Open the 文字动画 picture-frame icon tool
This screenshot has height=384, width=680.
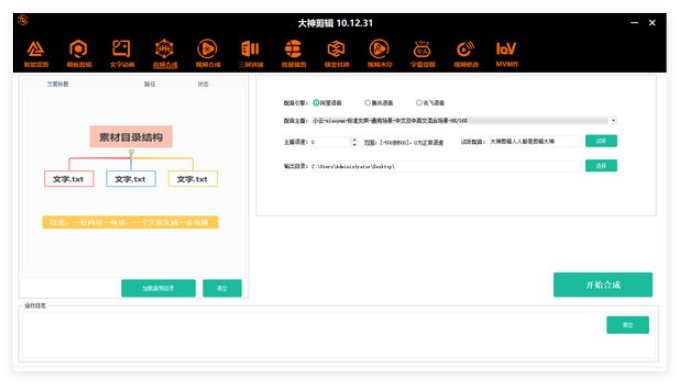coord(122,53)
